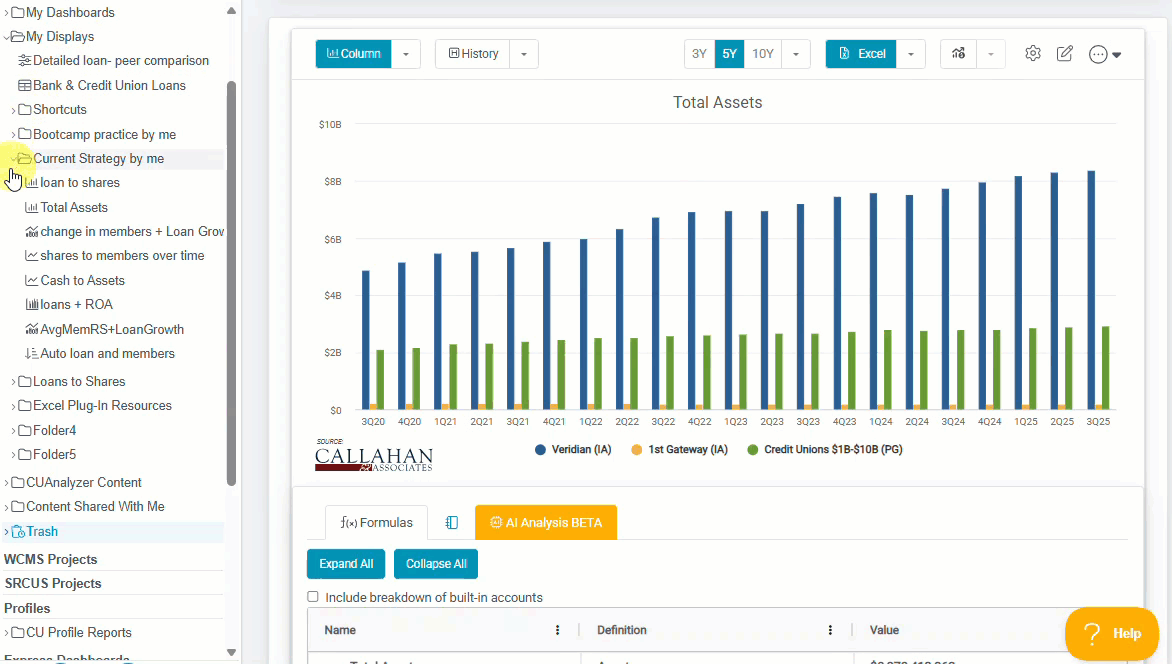
Task: Open the chart settings gear icon
Action: 1033,54
